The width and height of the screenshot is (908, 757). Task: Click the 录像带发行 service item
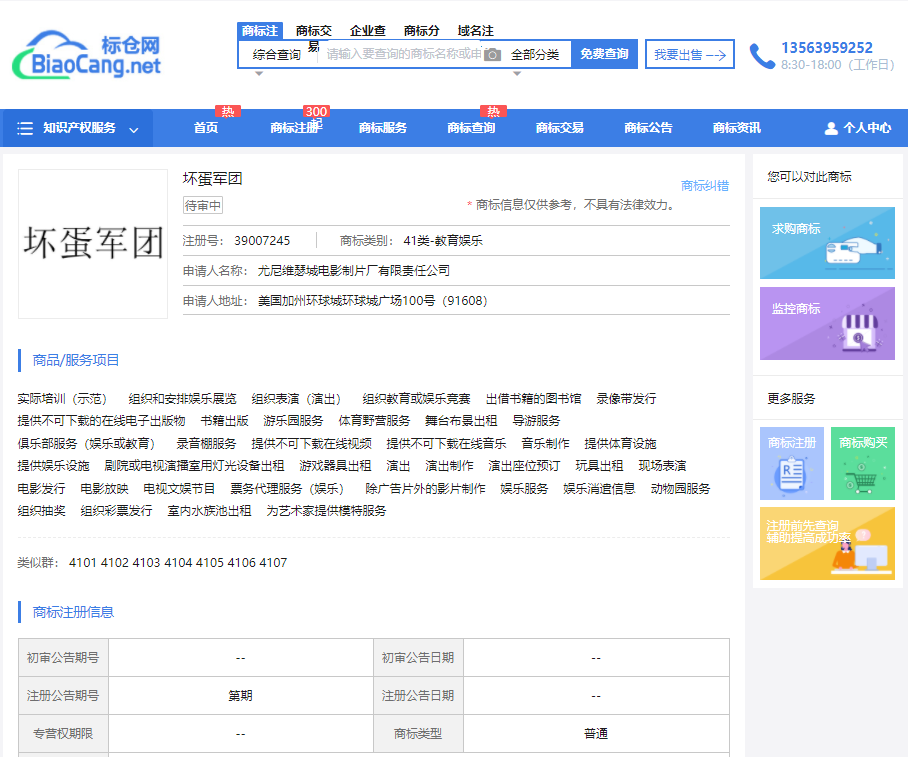tap(626, 399)
